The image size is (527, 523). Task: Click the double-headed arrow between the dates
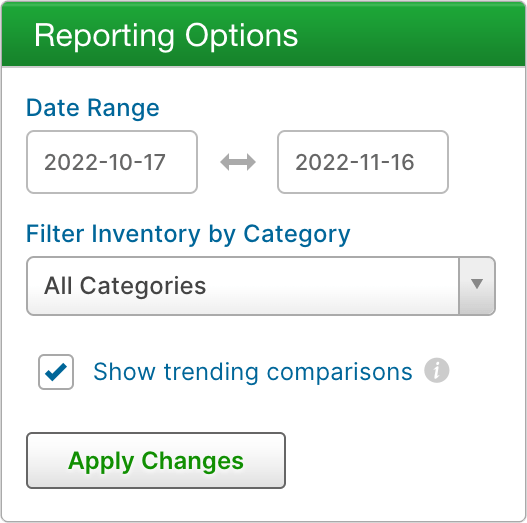pyautogui.click(x=238, y=162)
